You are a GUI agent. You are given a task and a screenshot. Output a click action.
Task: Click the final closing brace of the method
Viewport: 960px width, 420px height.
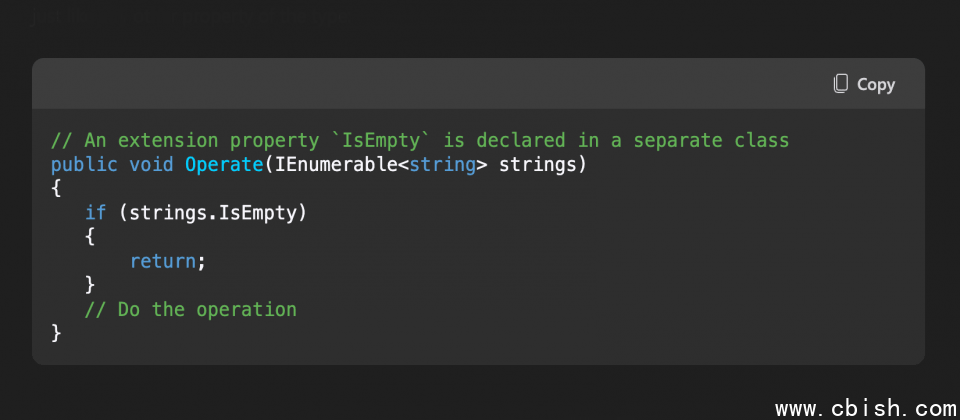(x=56, y=333)
